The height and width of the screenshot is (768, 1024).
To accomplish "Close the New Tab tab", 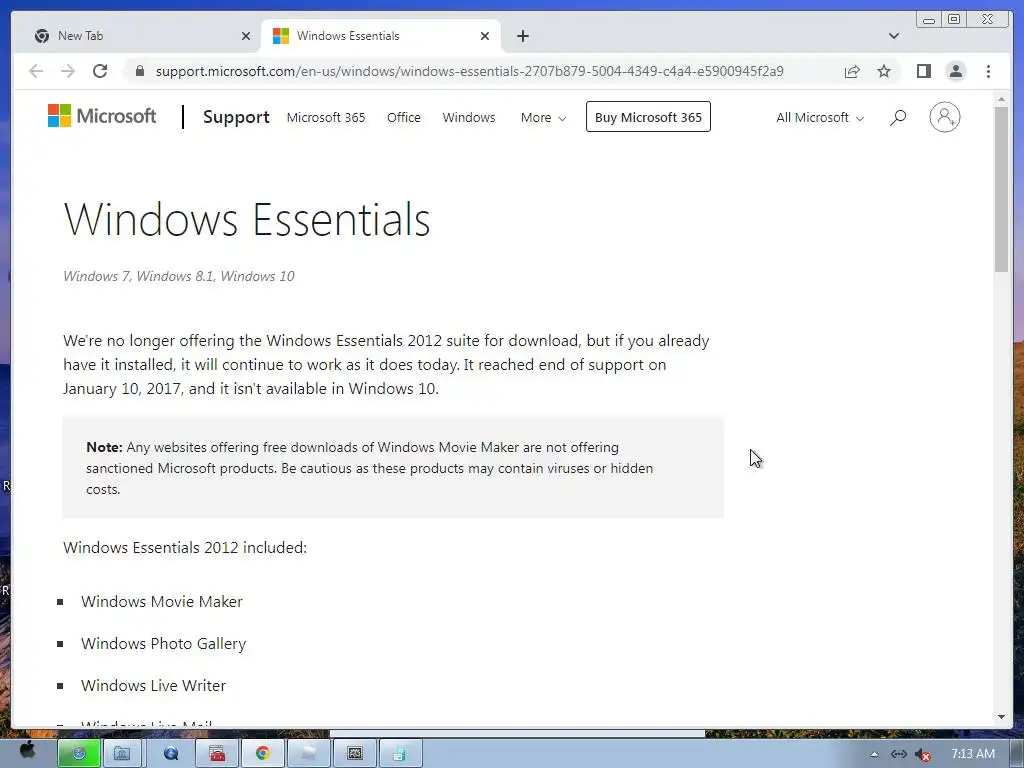I will pos(246,36).
